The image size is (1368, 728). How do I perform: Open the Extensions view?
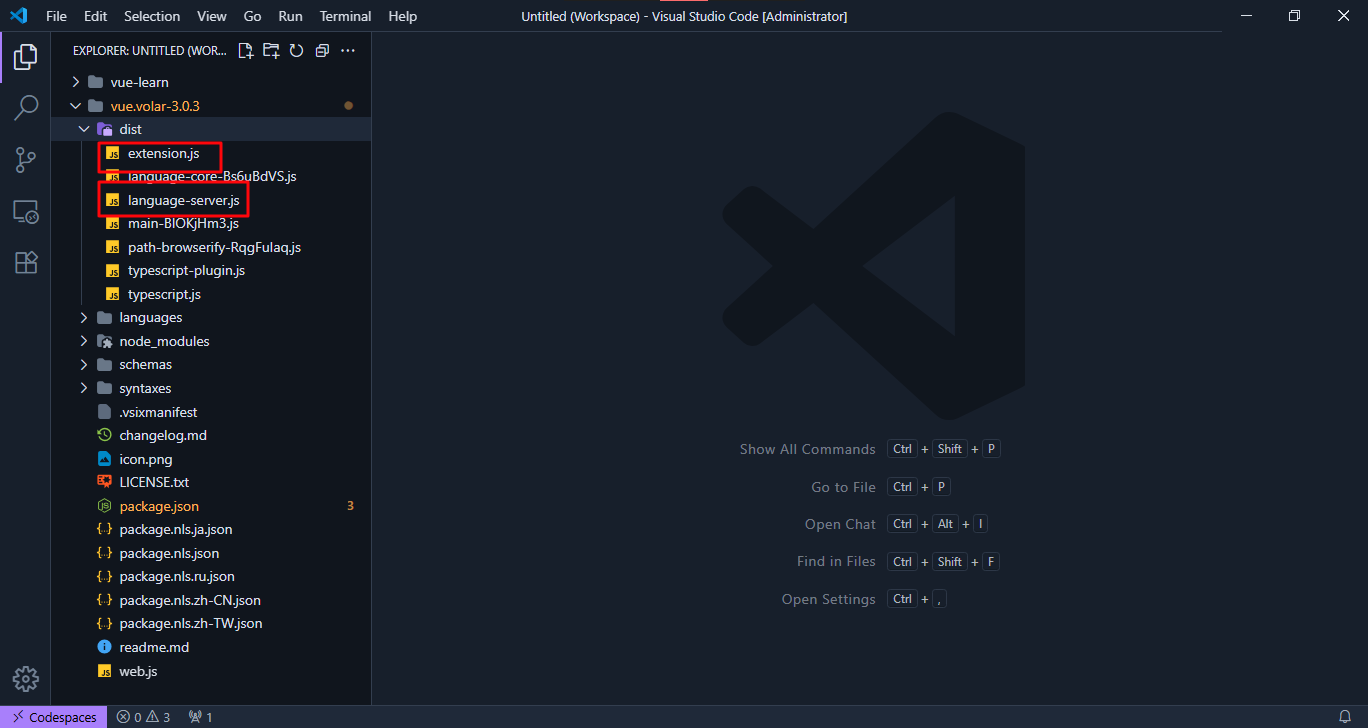coord(25,262)
